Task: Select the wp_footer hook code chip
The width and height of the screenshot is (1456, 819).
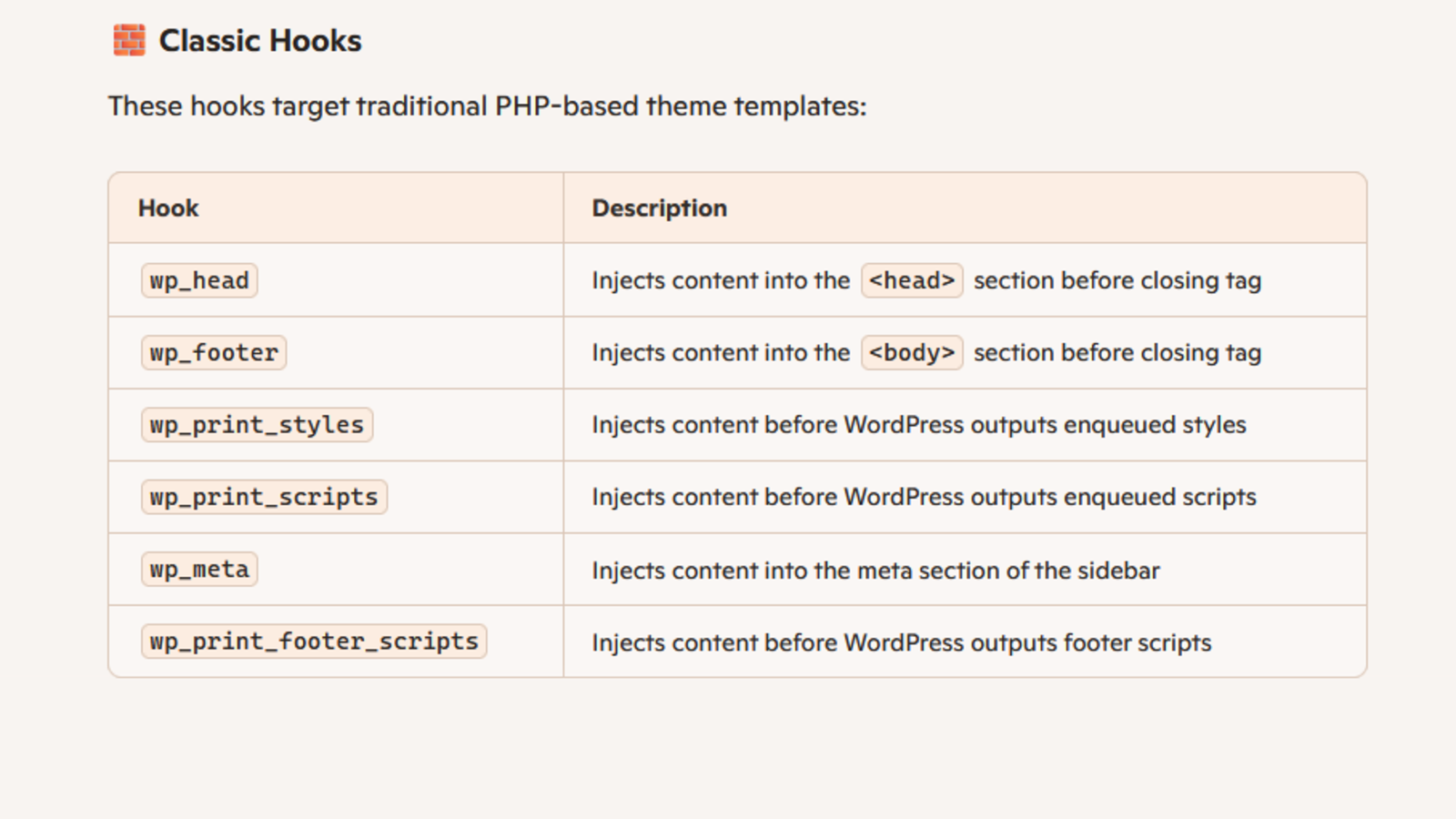Action: pos(214,353)
